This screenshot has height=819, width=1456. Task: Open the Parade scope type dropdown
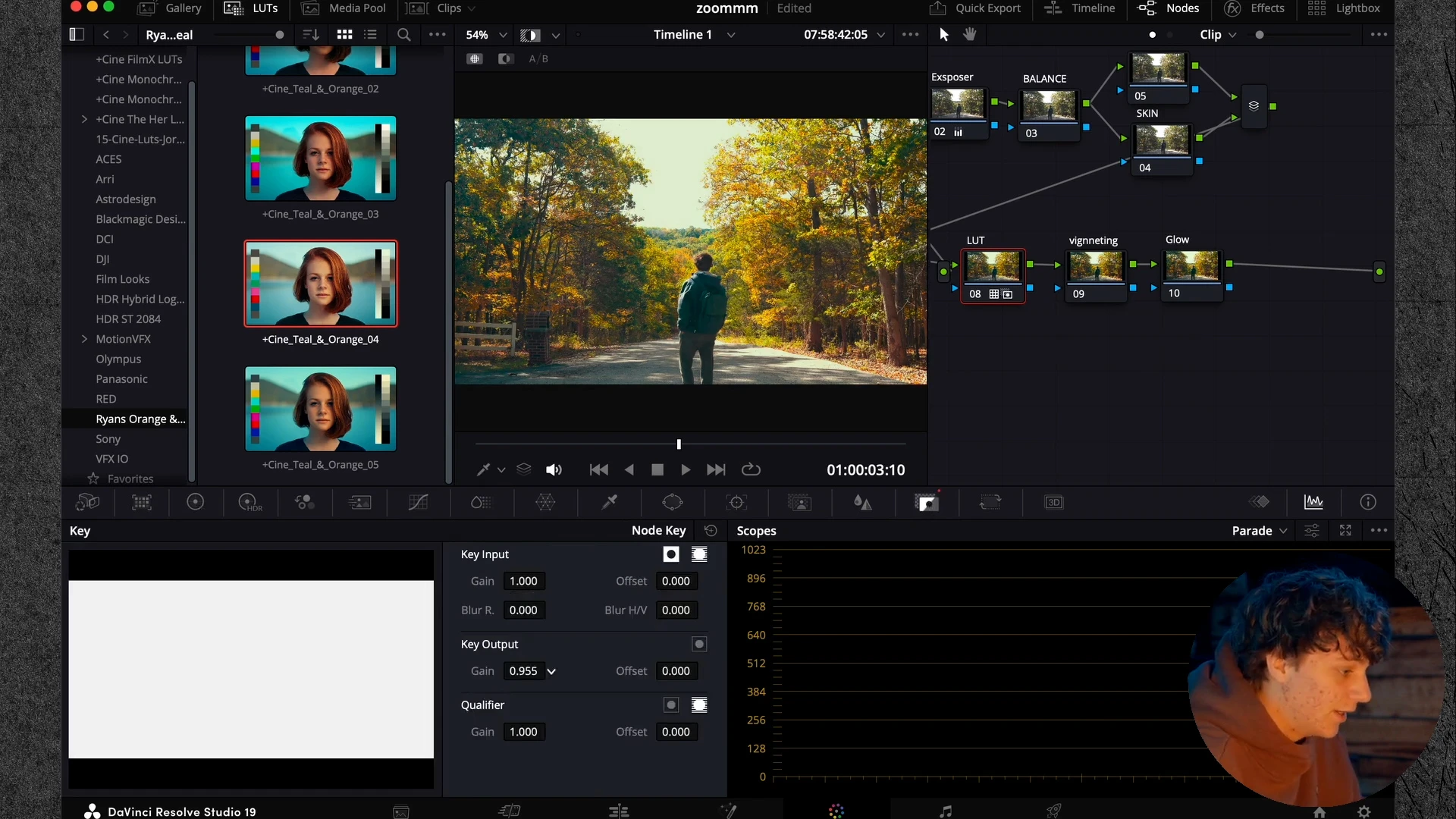pyautogui.click(x=1259, y=531)
